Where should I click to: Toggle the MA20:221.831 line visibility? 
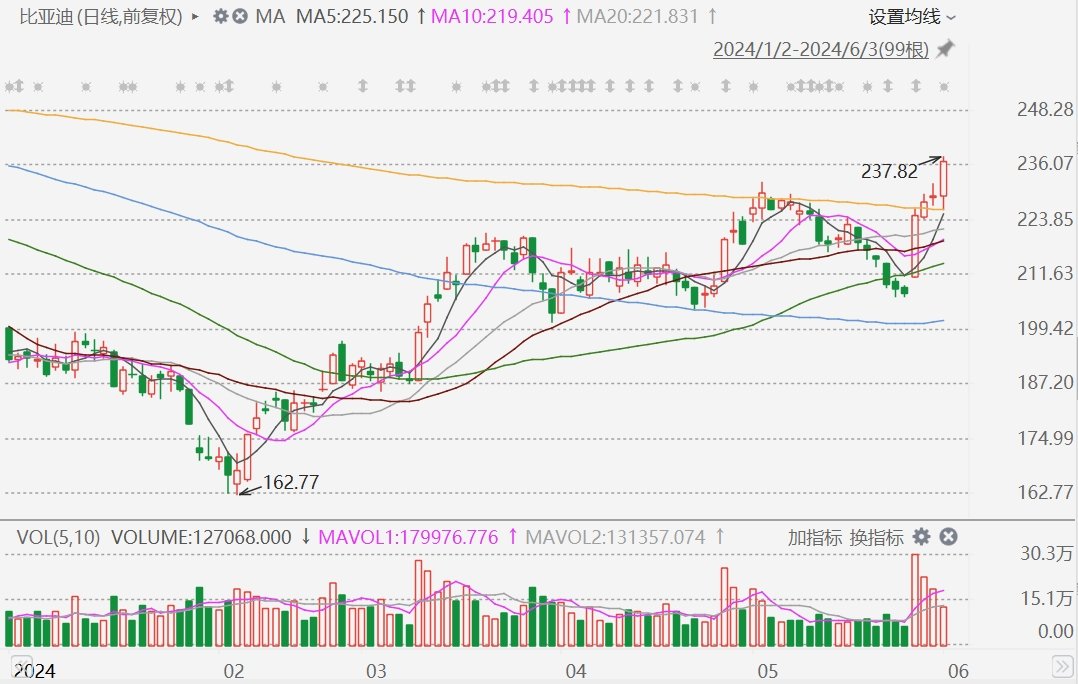pyautogui.click(x=637, y=16)
